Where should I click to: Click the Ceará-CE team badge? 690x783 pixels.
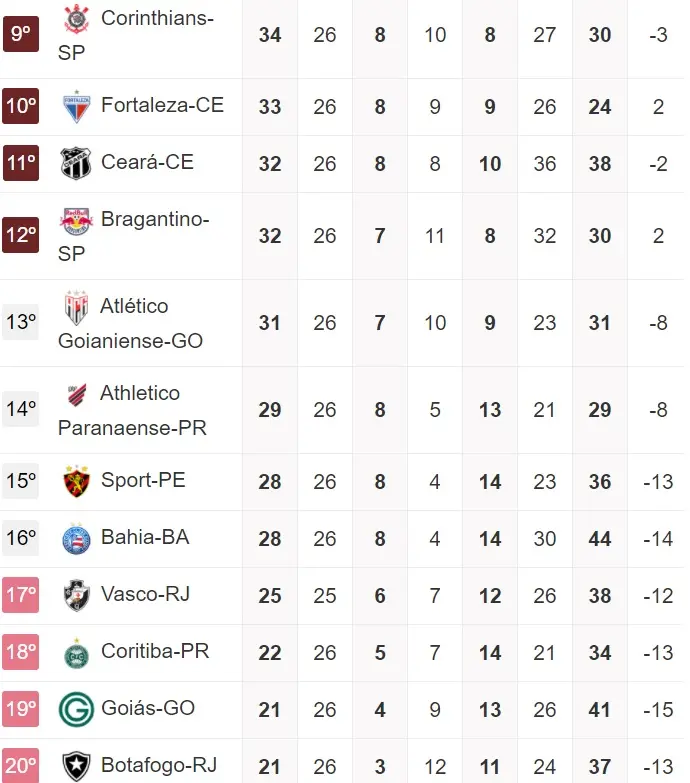pyautogui.click(x=76, y=163)
